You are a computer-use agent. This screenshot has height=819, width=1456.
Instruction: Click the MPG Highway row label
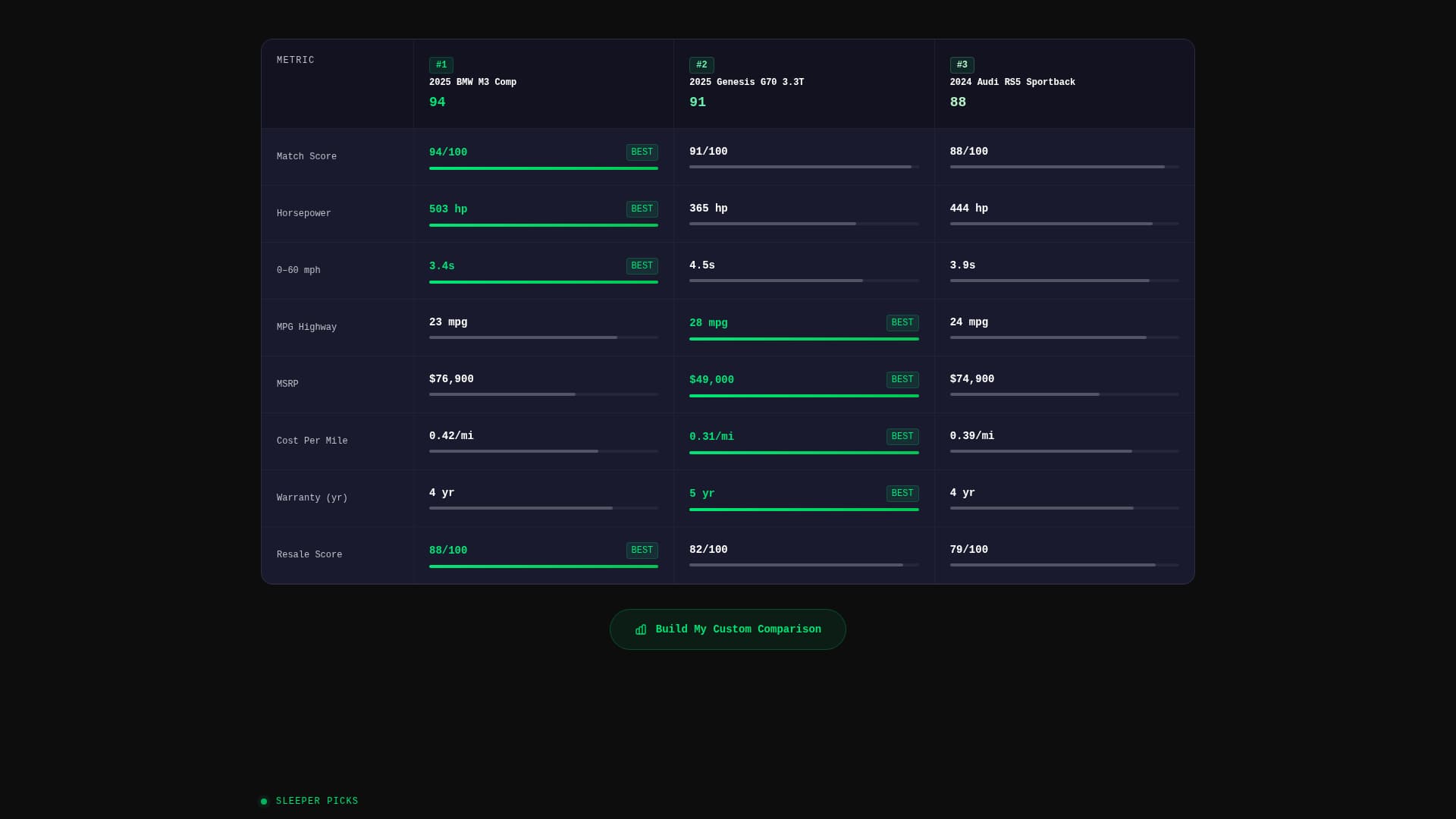[x=306, y=328]
